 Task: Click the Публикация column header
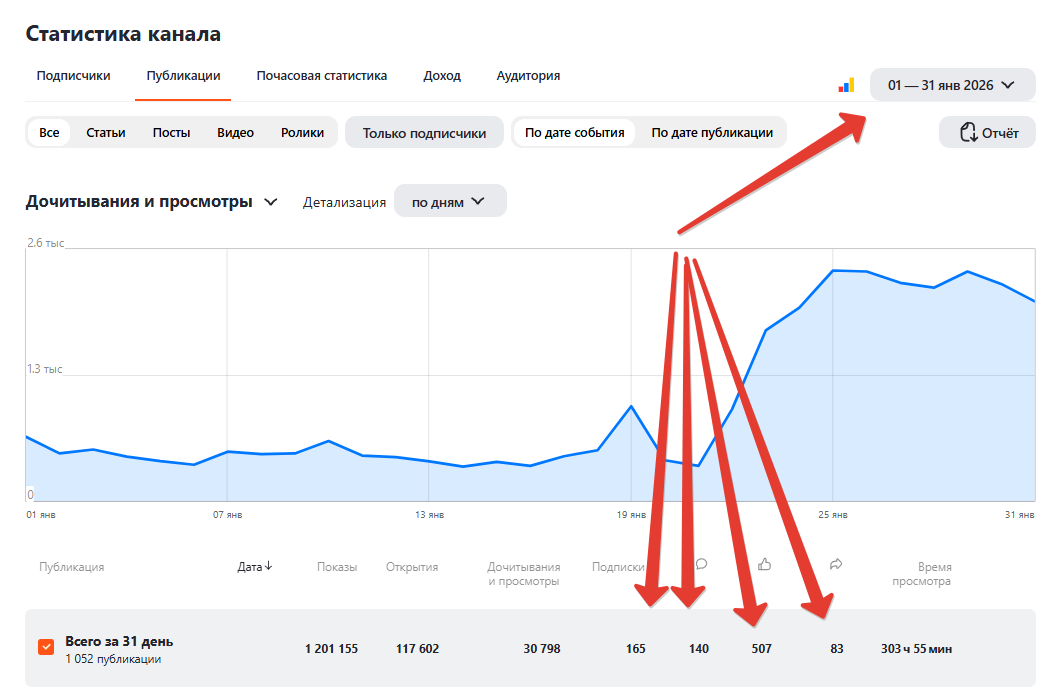coord(71,567)
